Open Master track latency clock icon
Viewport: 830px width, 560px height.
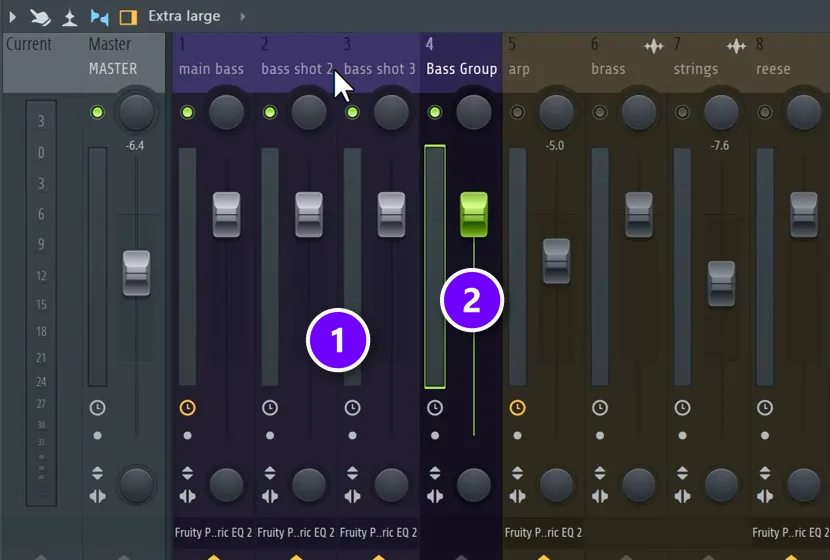[97, 408]
